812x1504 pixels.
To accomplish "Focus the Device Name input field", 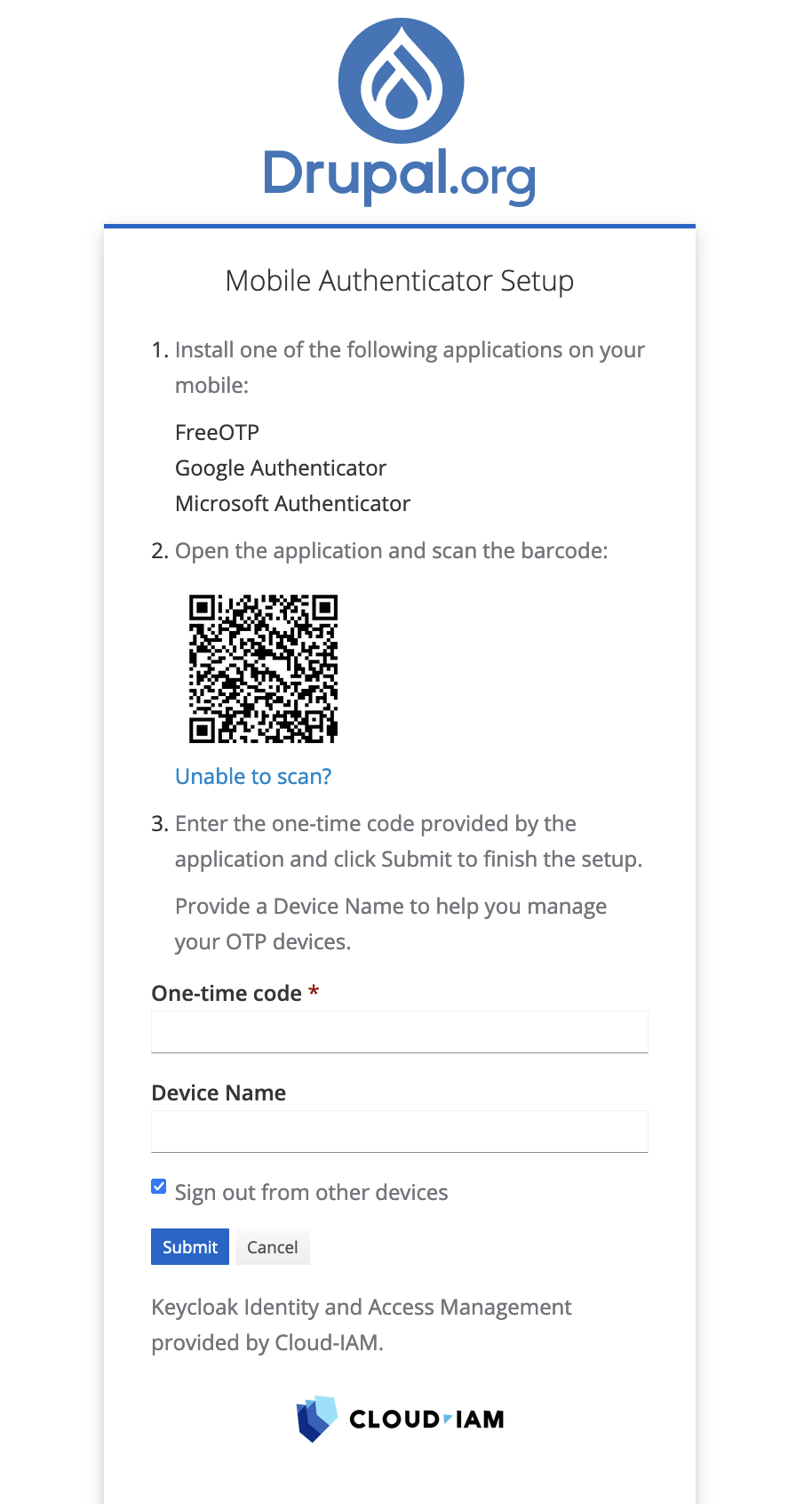I will coord(400,1132).
